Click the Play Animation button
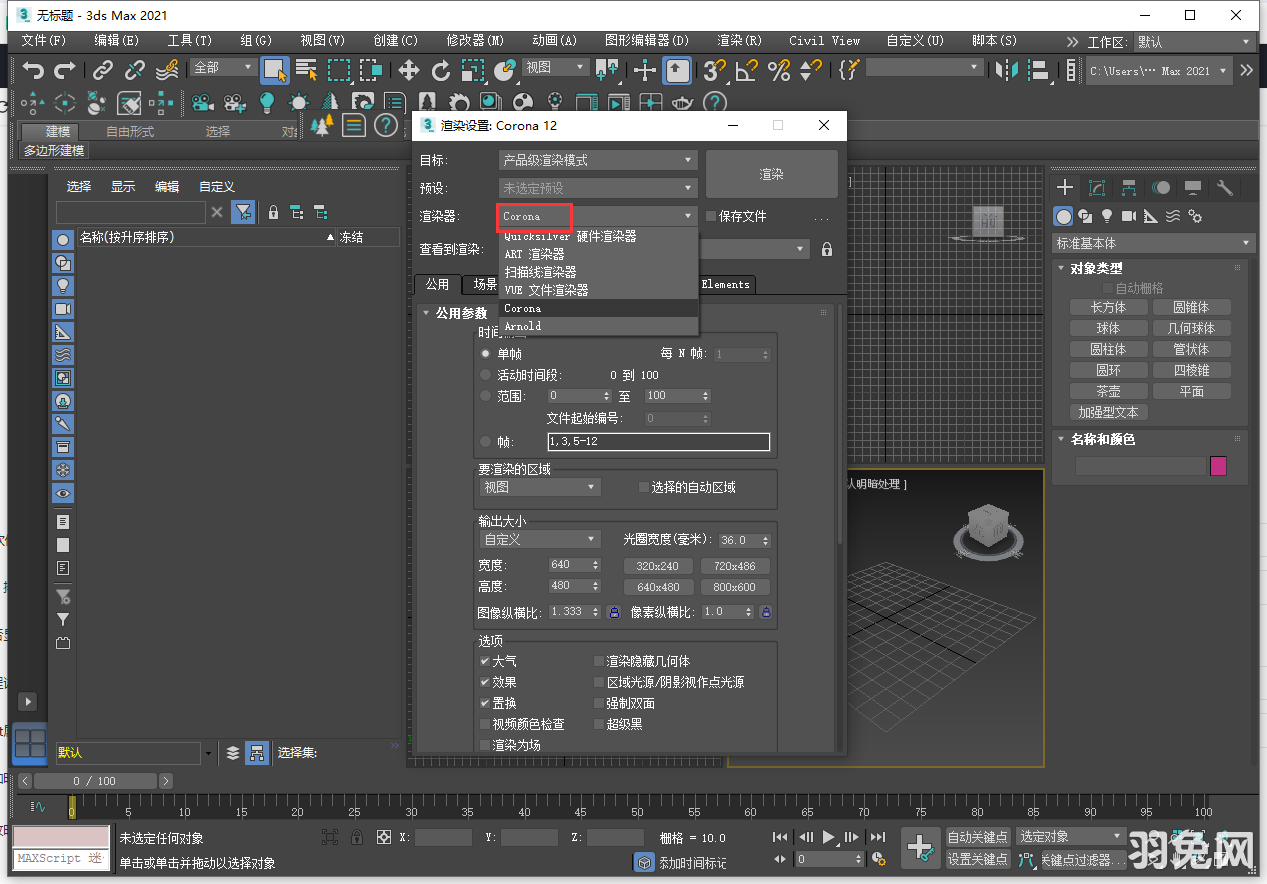1267x884 pixels. pos(828,837)
